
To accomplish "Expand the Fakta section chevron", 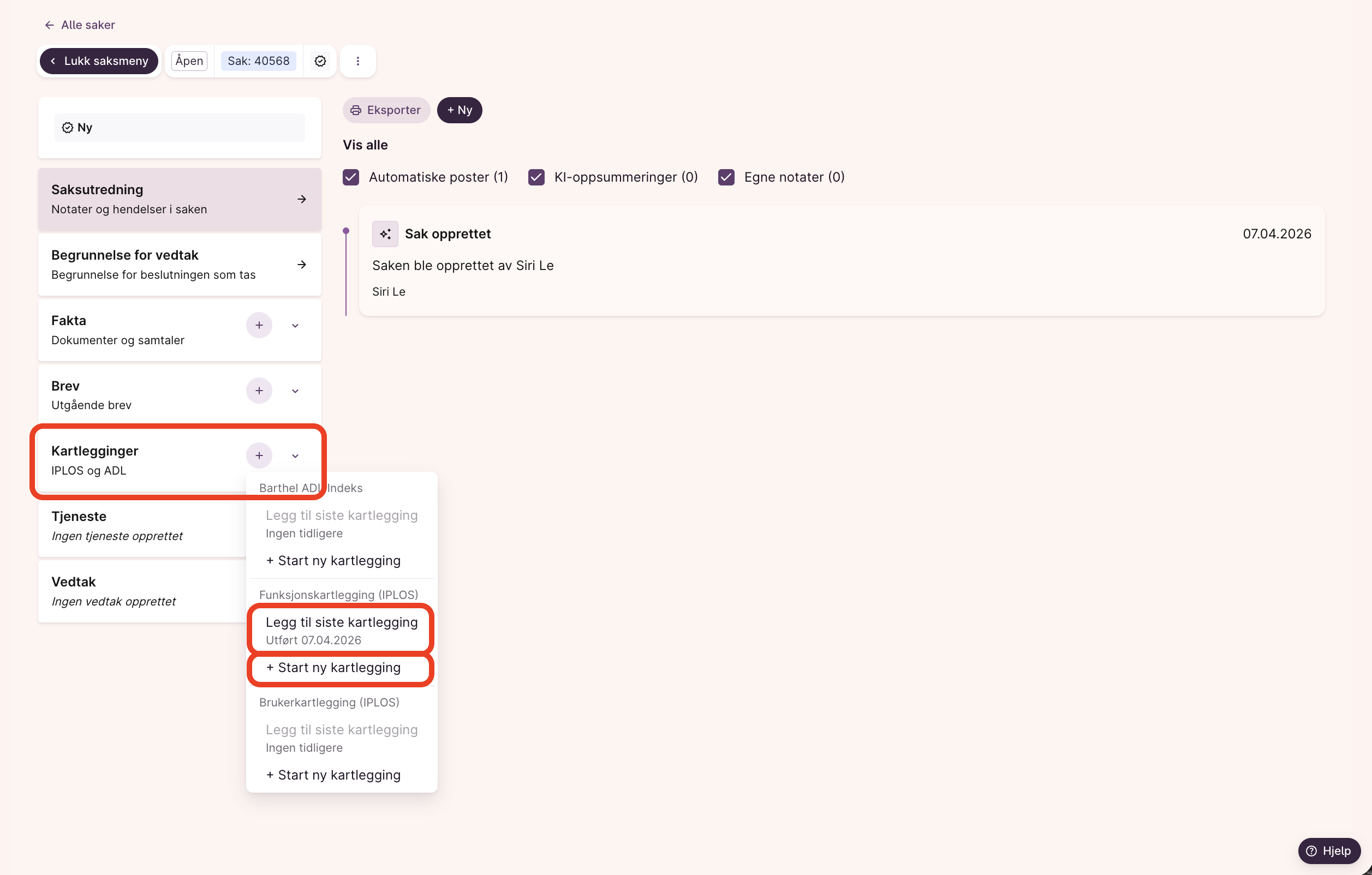I will pyautogui.click(x=295, y=326).
